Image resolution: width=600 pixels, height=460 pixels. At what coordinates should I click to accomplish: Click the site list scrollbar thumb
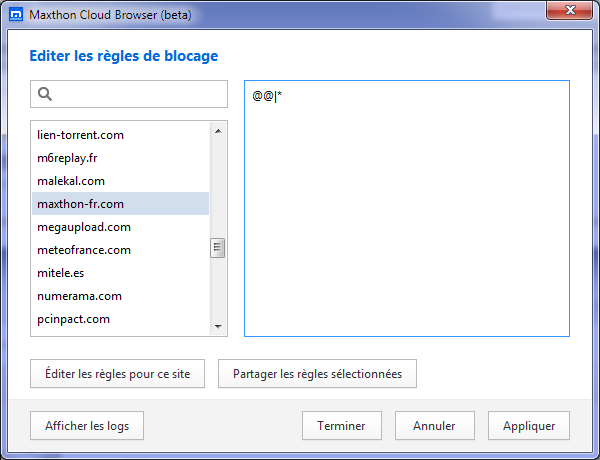point(218,248)
